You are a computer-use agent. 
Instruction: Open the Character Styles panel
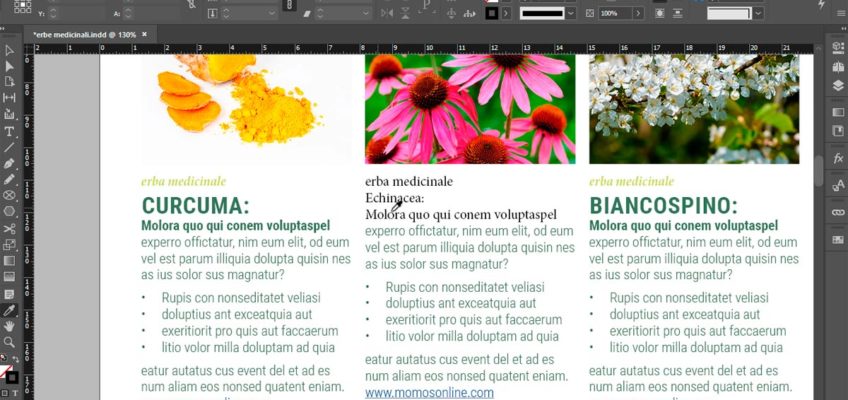click(838, 186)
